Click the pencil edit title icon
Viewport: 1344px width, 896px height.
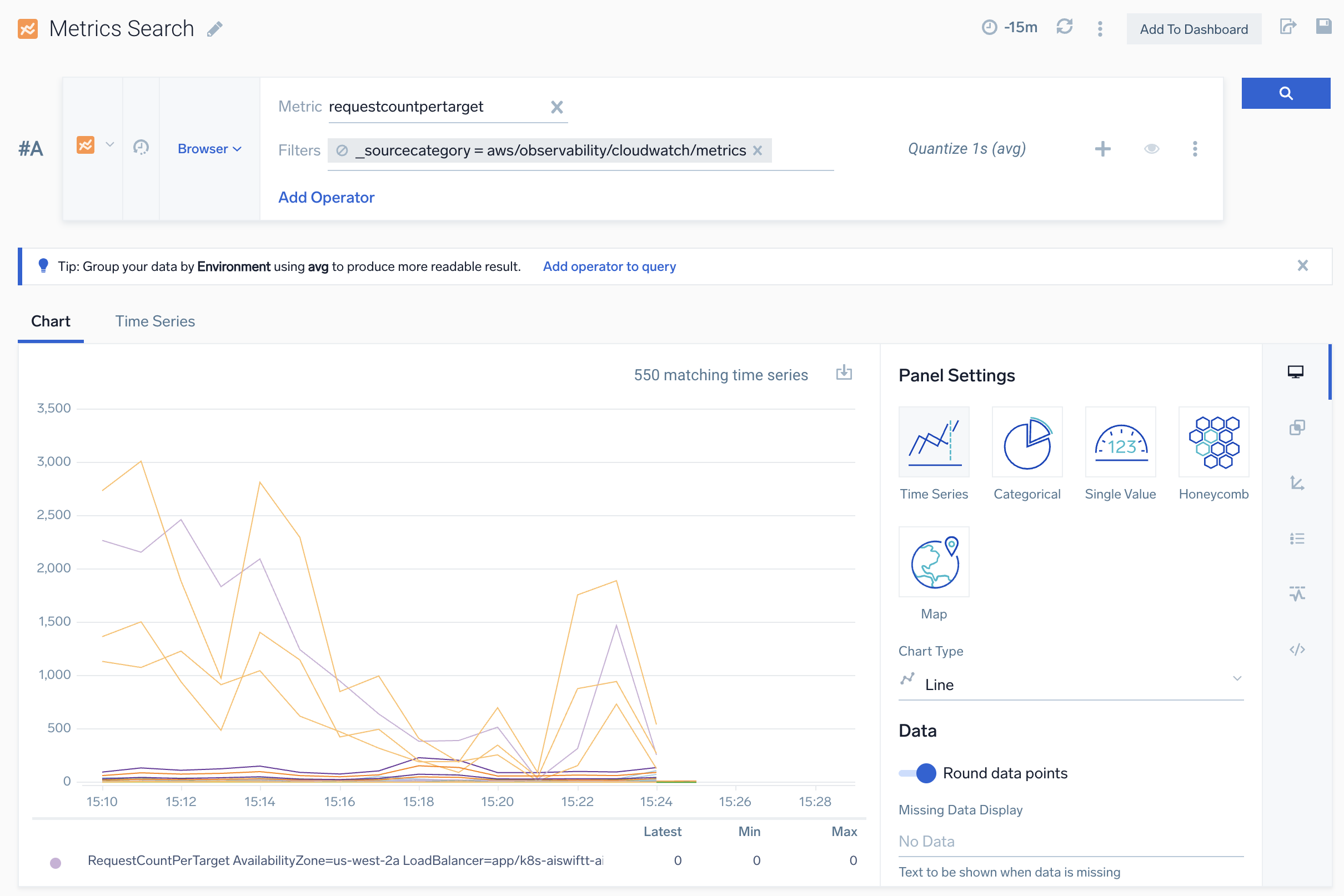(x=214, y=29)
